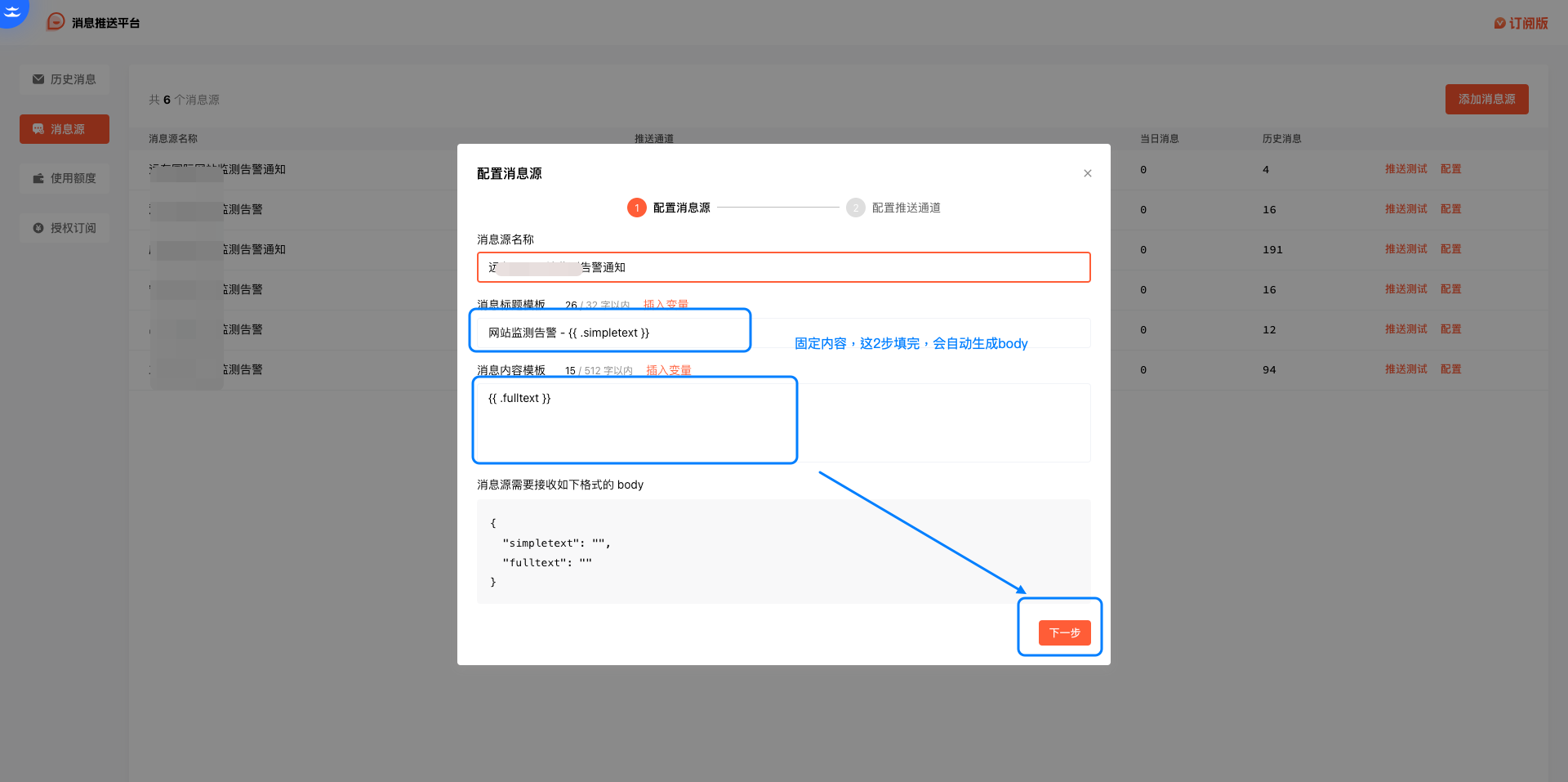
Task: Click the 订阅版 subscription badge
Action: pos(1521,23)
